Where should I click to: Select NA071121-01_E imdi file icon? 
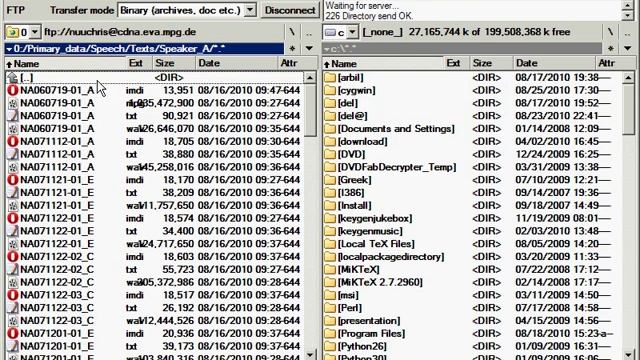pyautogui.click(x=13, y=180)
